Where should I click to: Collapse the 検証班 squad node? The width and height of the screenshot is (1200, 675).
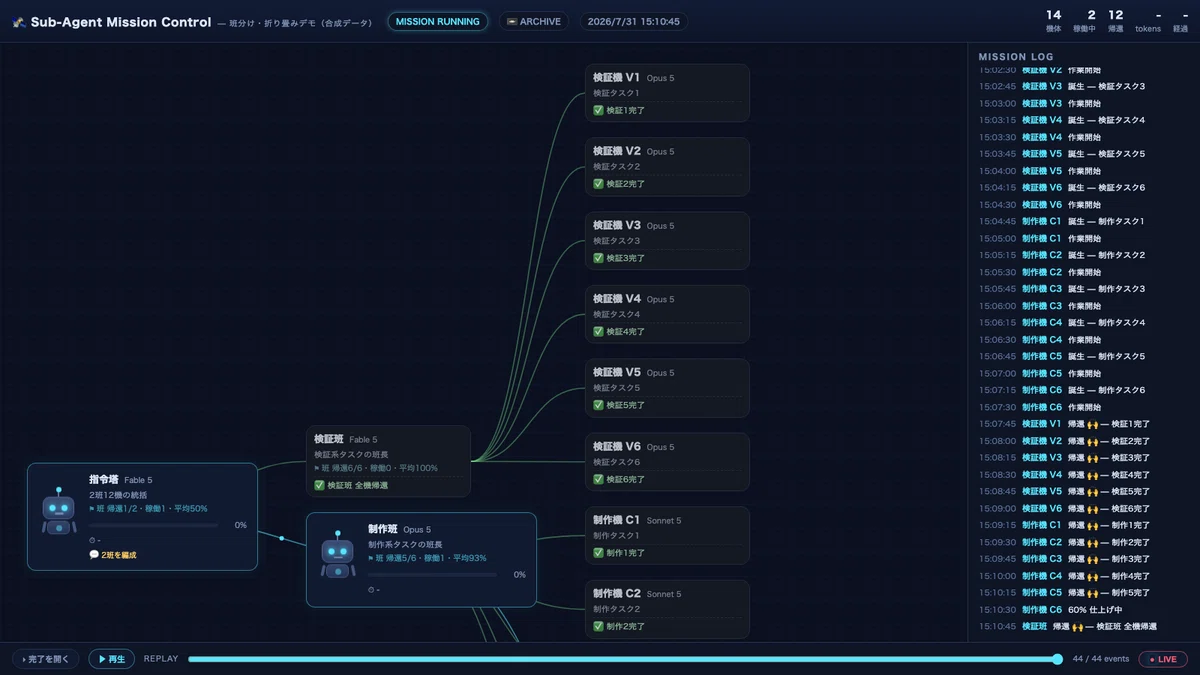click(x=388, y=461)
